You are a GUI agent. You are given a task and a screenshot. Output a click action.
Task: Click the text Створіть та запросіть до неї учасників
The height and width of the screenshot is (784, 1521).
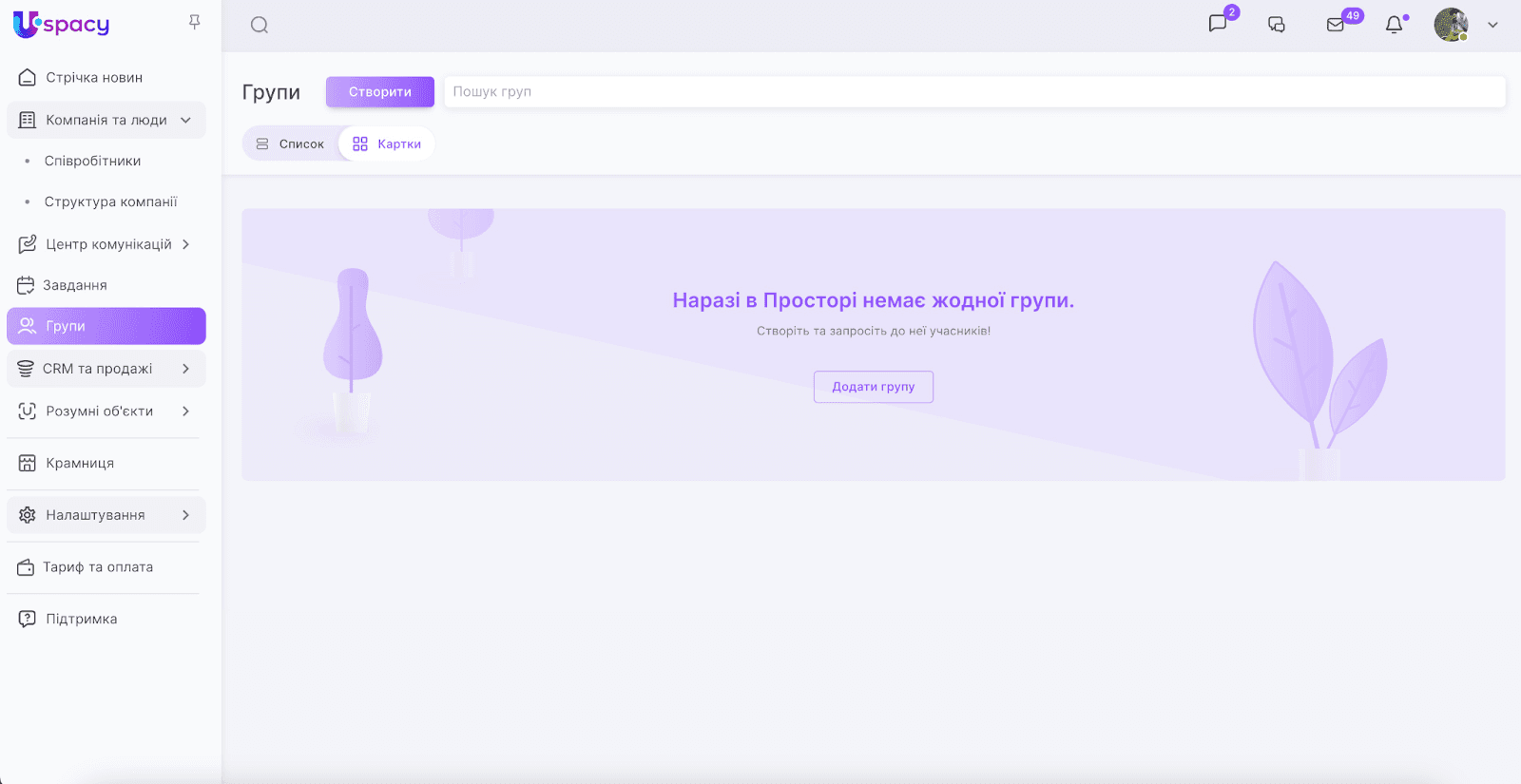coord(874,332)
